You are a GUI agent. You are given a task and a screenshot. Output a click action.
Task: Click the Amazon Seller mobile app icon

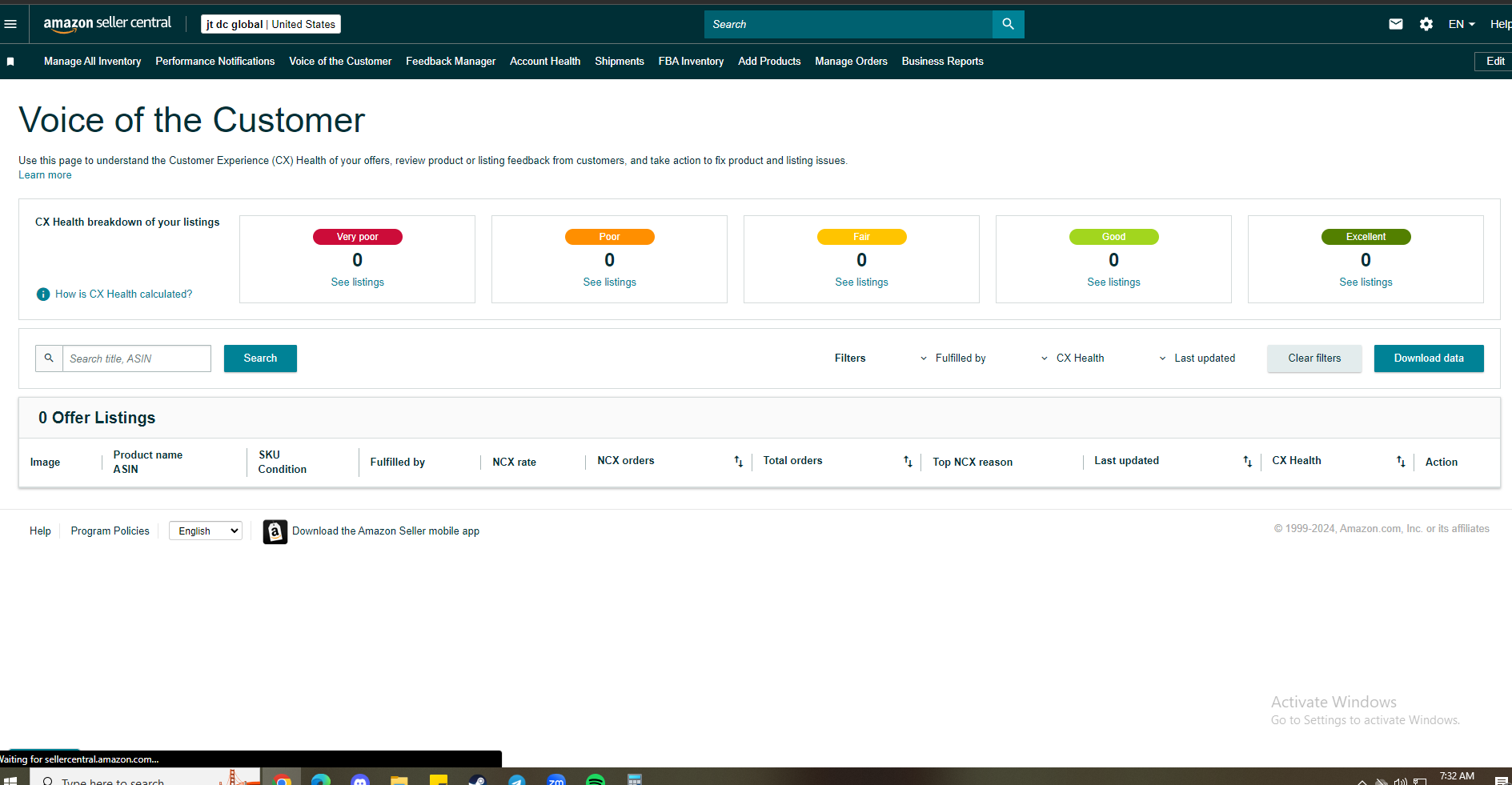pyautogui.click(x=275, y=532)
